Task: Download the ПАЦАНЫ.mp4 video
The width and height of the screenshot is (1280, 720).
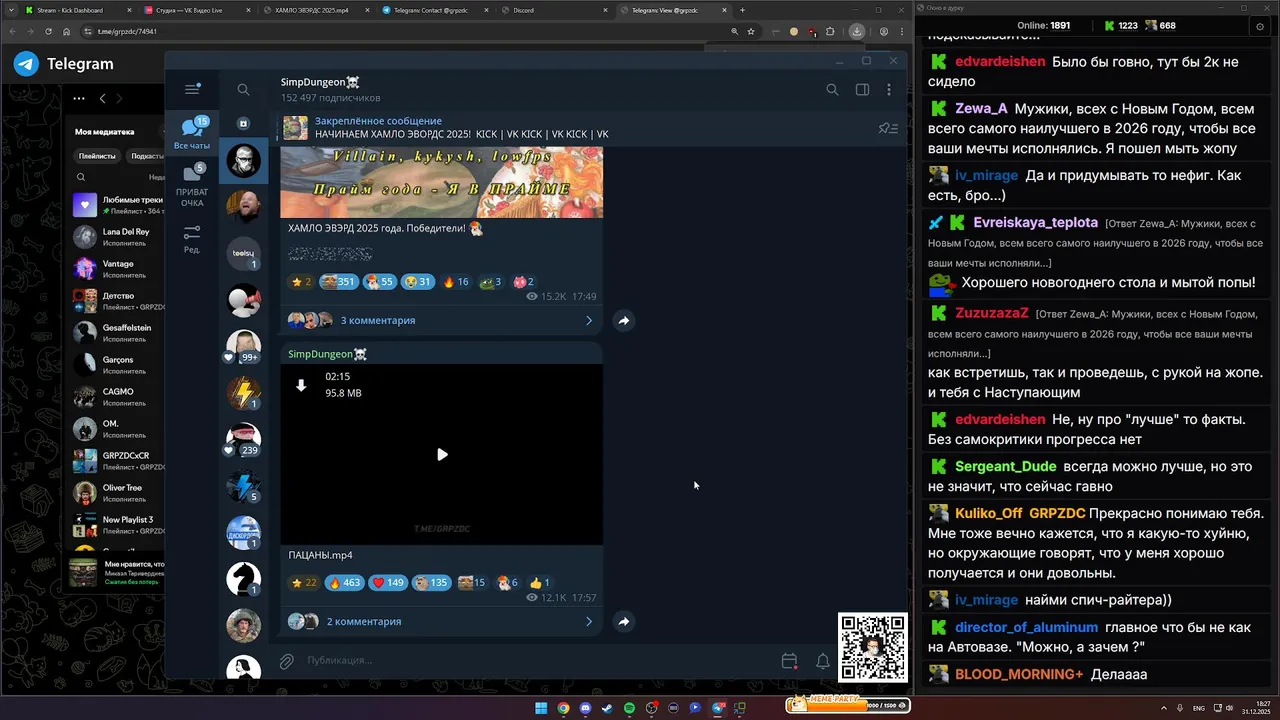Action: 301,385
